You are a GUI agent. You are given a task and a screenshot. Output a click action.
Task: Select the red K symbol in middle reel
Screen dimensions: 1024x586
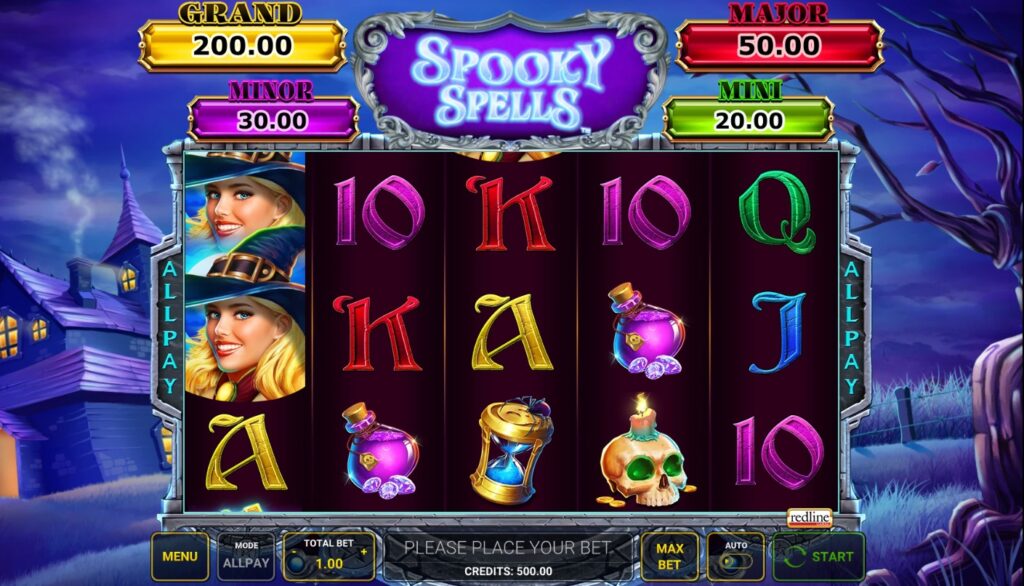point(511,213)
